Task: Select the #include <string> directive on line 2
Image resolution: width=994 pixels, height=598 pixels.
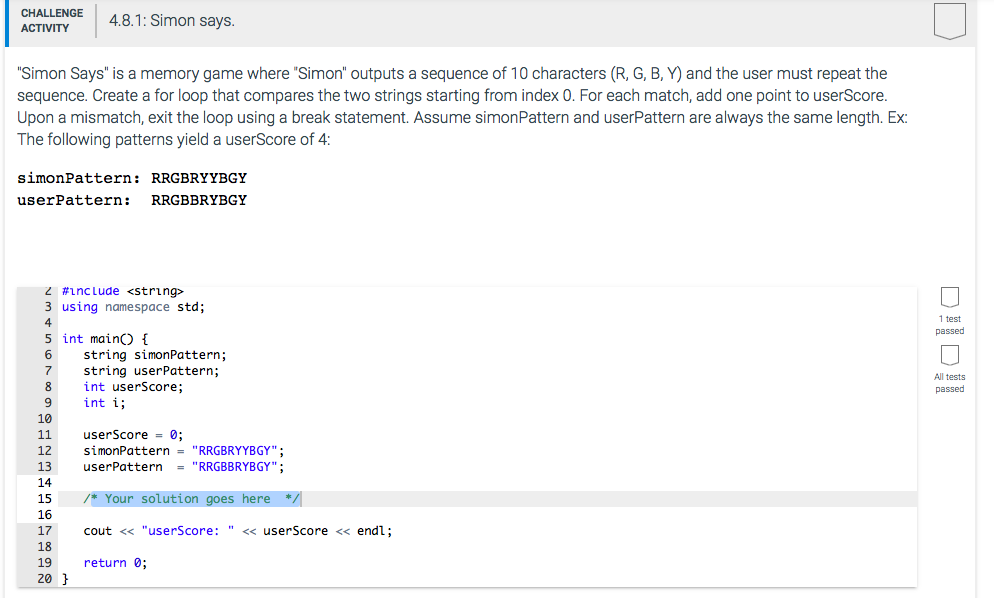Action: (x=122, y=290)
